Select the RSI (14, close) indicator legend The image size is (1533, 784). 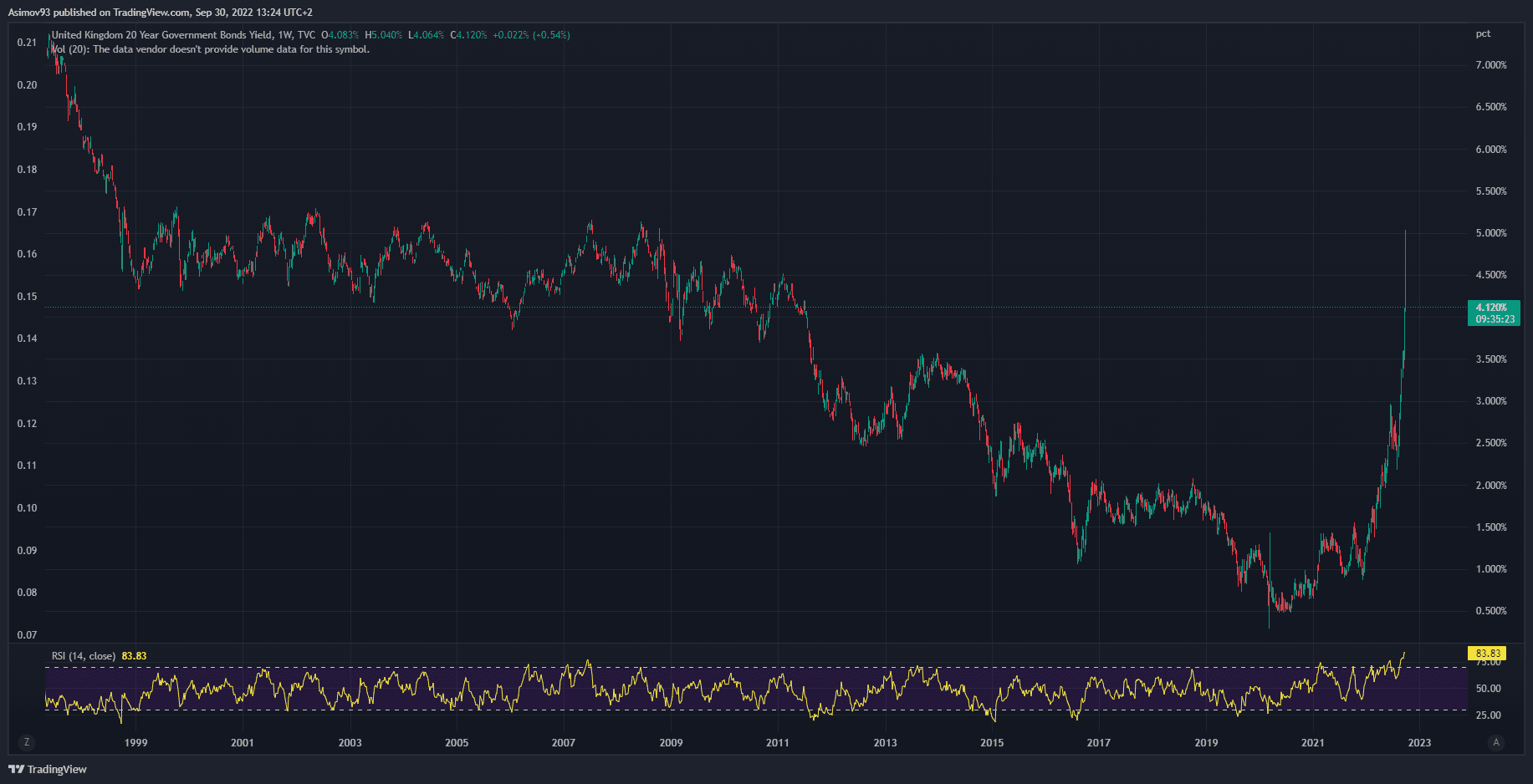tap(84, 656)
